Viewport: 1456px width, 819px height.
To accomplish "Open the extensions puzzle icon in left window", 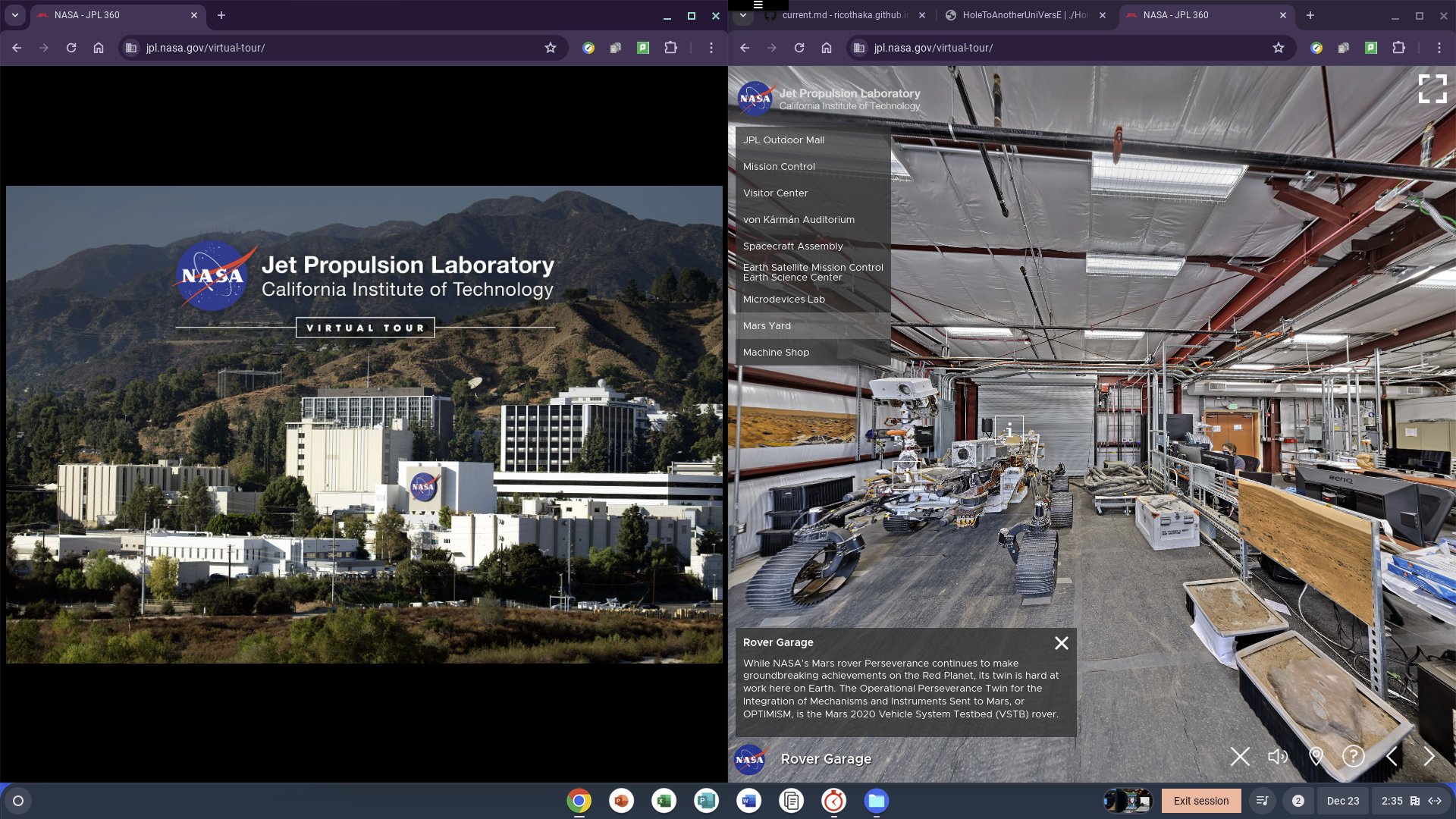I will click(x=670, y=48).
